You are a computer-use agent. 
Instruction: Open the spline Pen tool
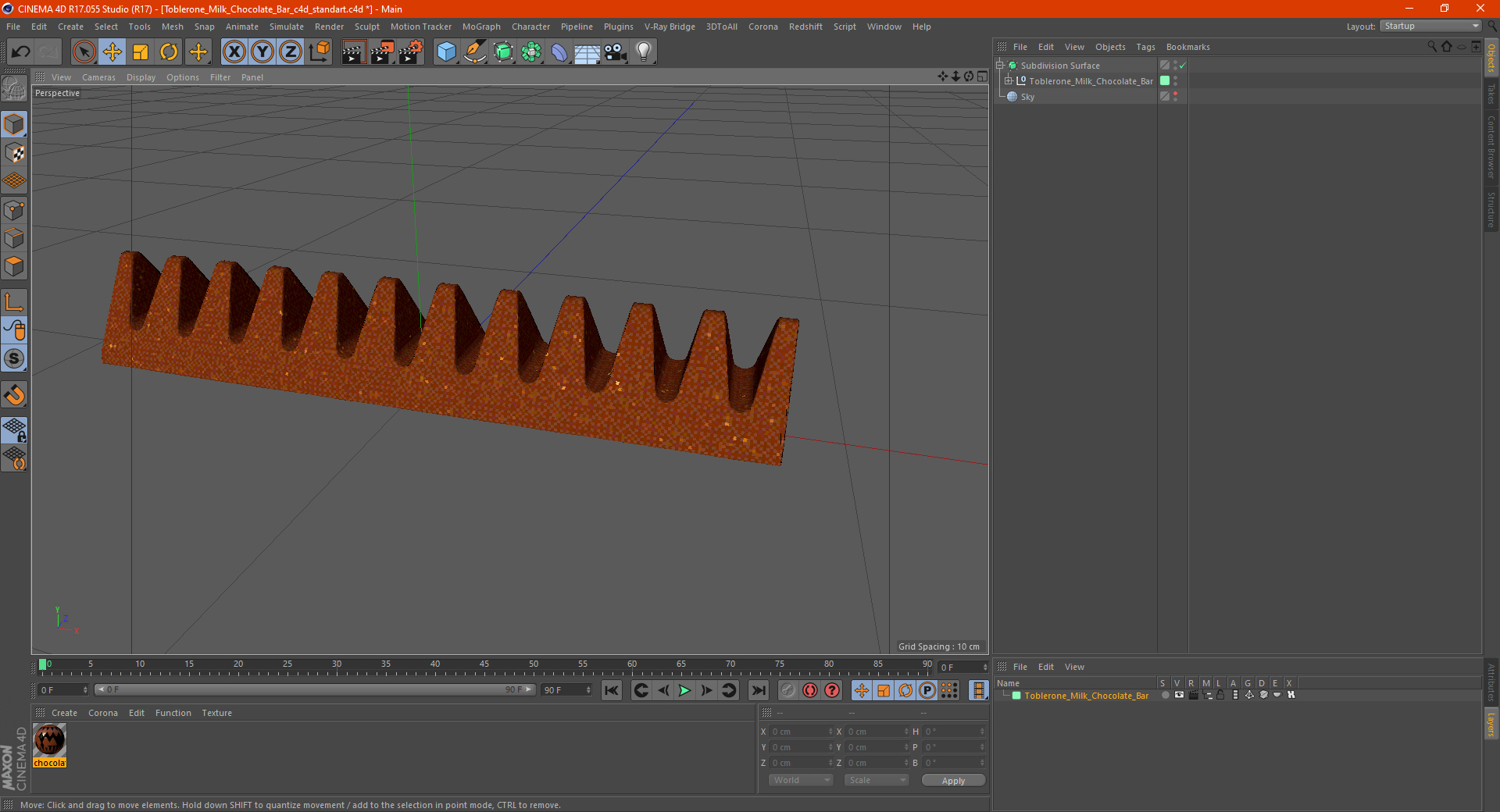pyautogui.click(x=475, y=52)
